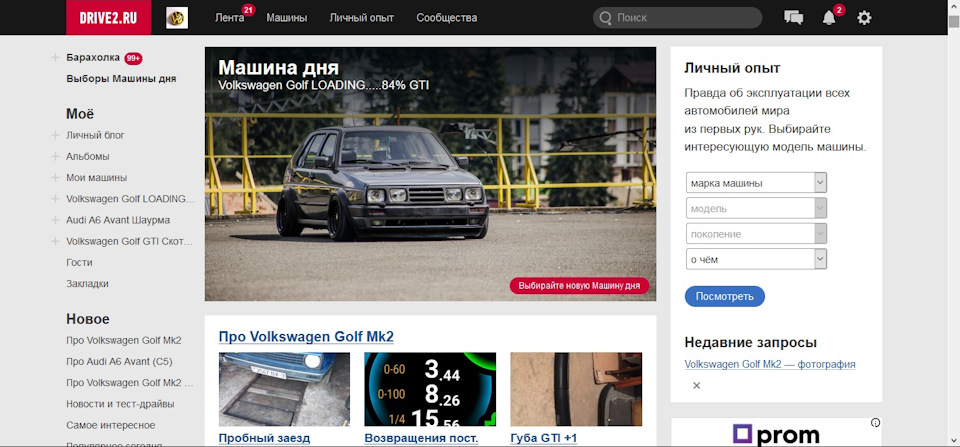The image size is (960, 447).
Task: Open Гости in sidebar
Action: (79, 262)
